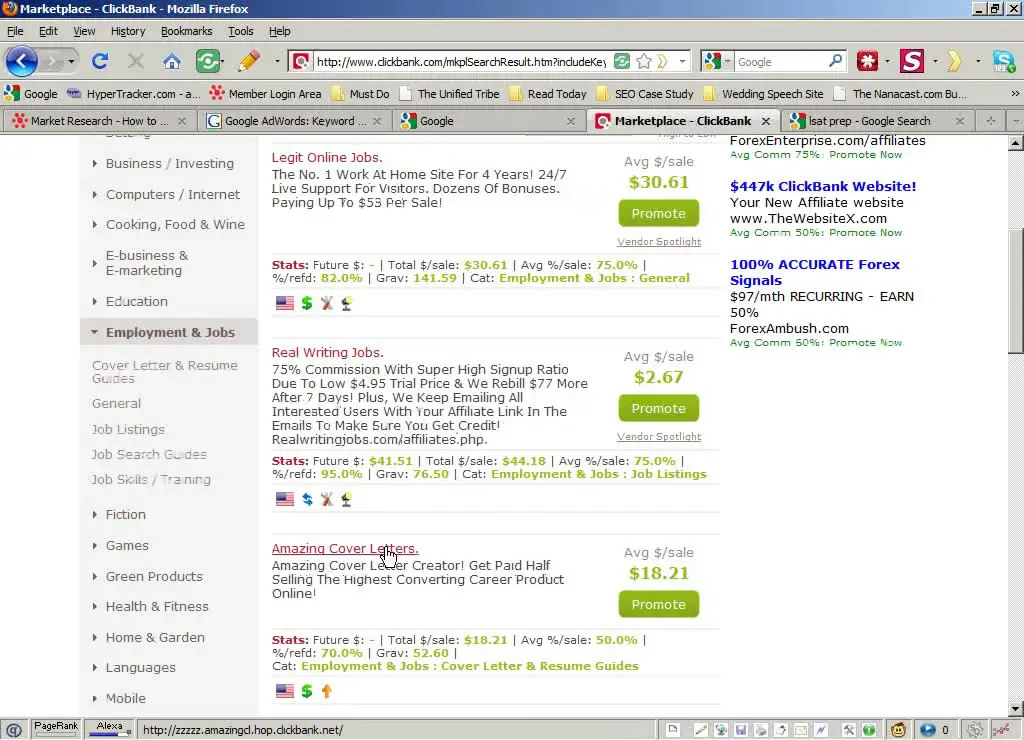Click the green circle status bar icon
The image size is (1024, 740).
pos(869,730)
